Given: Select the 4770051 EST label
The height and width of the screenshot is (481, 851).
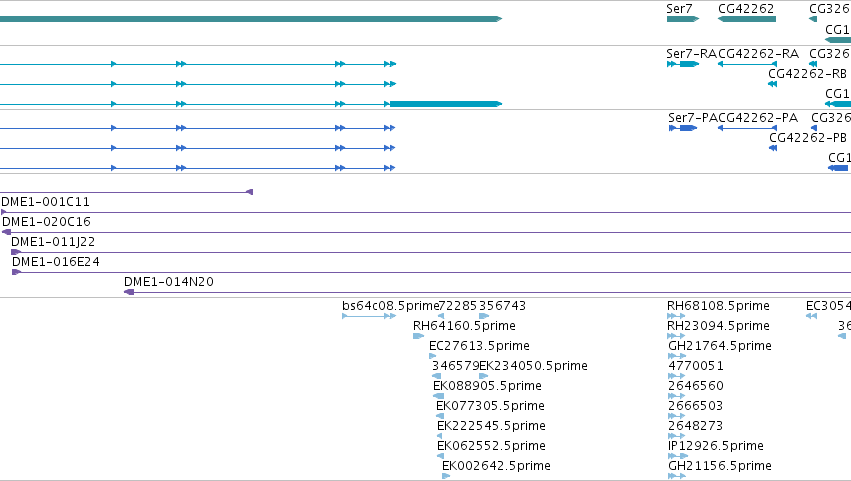Looking at the screenshot, I should (696, 366).
